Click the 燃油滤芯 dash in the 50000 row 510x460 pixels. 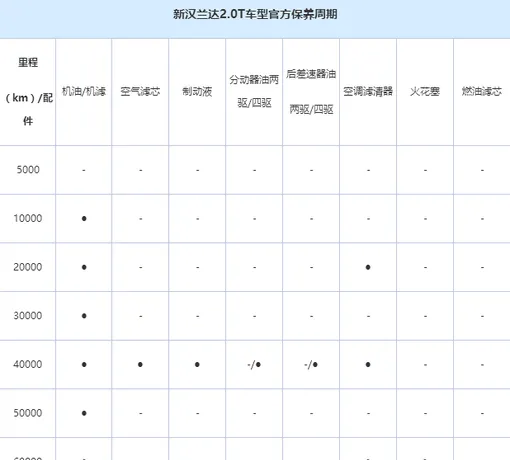pyautogui.click(x=482, y=414)
